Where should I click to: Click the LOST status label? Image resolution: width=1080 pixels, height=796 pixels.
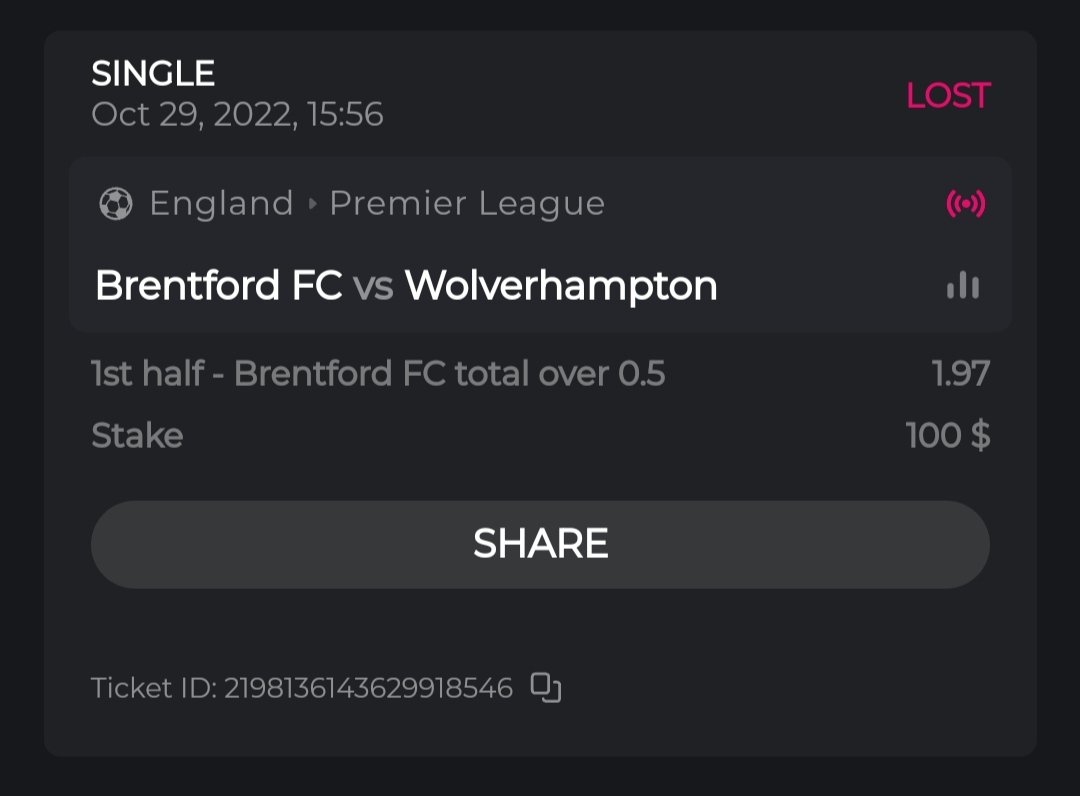click(947, 96)
